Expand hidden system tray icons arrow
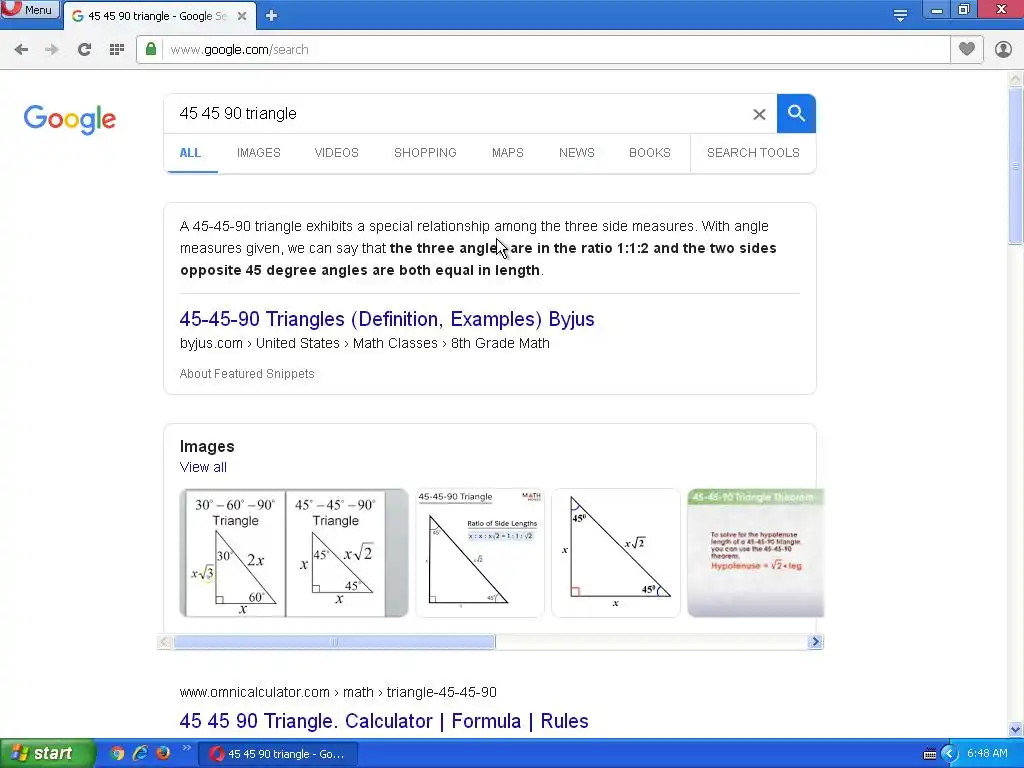The width and height of the screenshot is (1024, 768). (x=949, y=754)
